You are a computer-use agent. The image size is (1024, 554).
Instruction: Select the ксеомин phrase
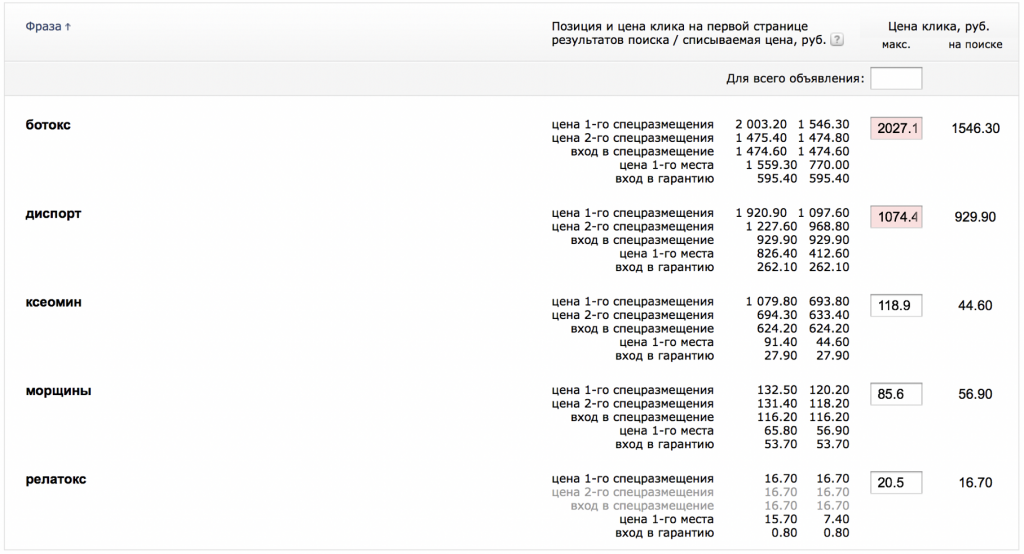[x=54, y=301]
